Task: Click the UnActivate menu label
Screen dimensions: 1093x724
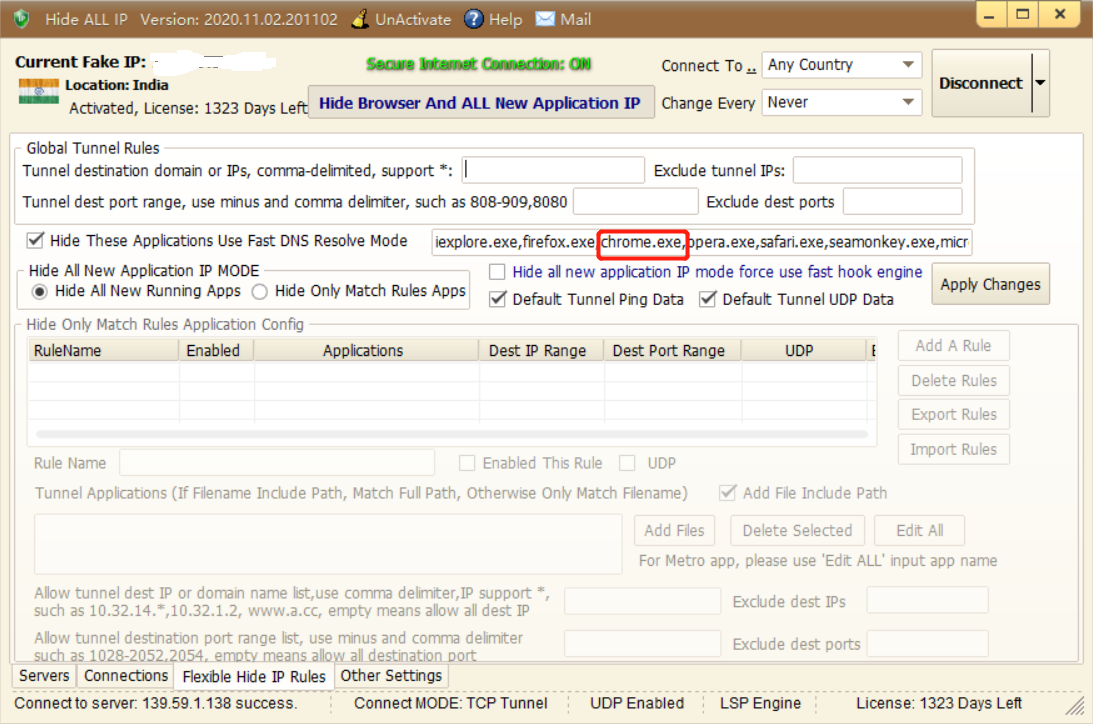Action: (413, 20)
